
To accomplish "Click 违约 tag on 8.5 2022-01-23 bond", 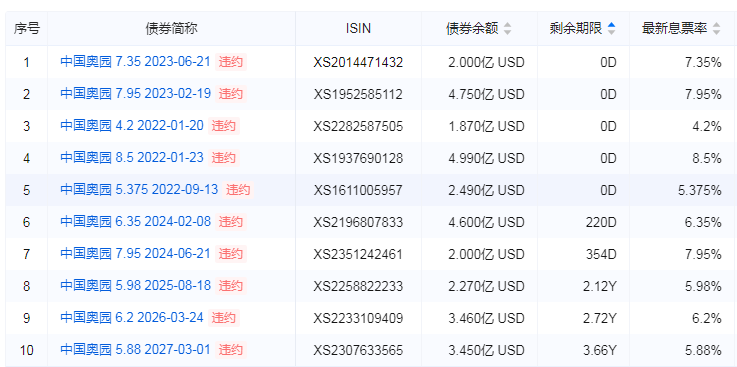I will coord(223,157).
